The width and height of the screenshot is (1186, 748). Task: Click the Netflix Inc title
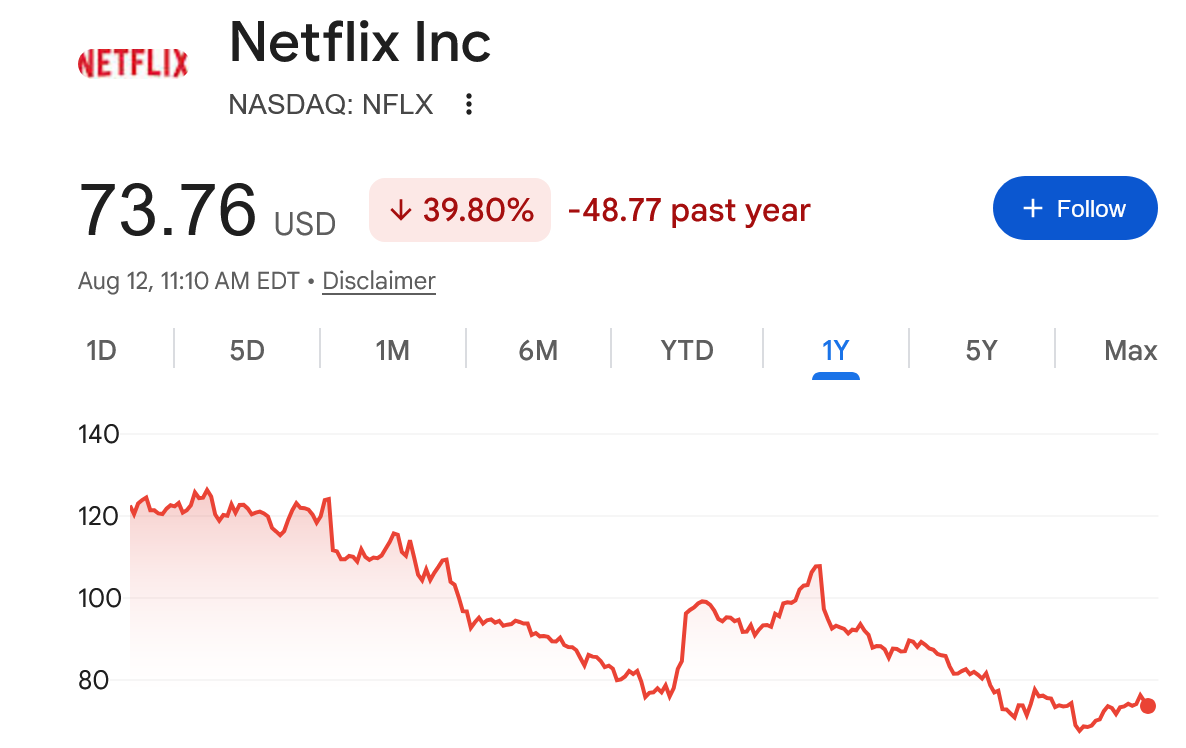pos(360,42)
